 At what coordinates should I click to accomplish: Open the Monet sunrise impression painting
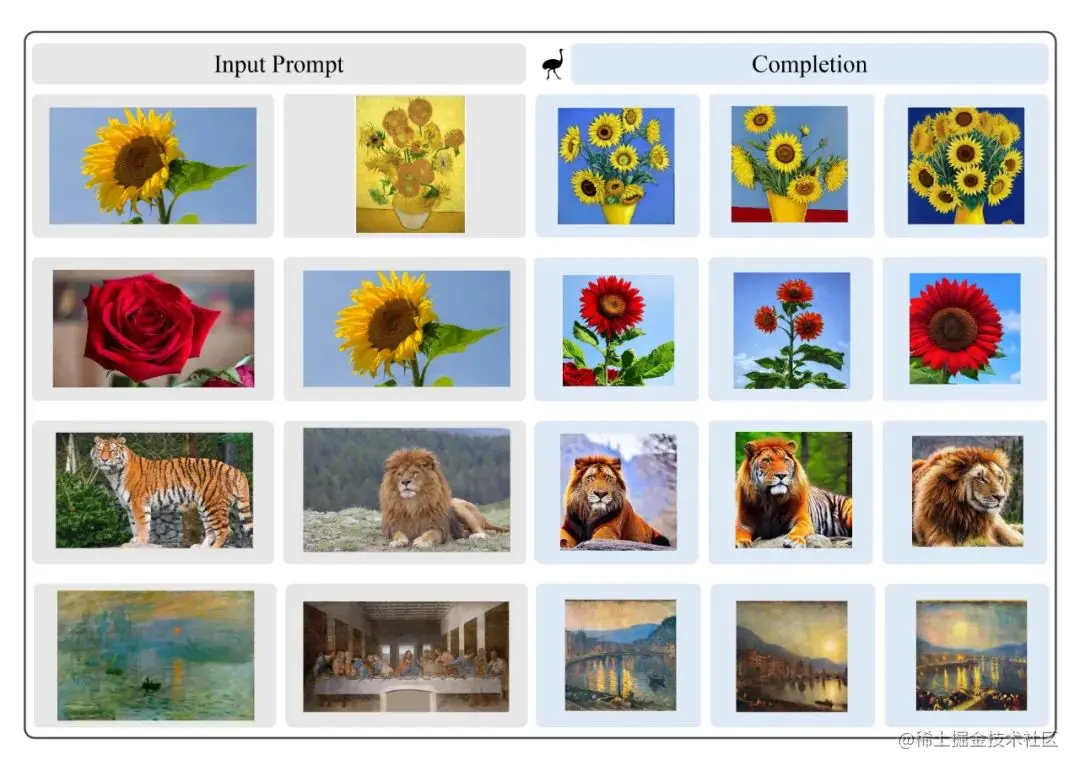pyautogui.click(x=156, y=655)
